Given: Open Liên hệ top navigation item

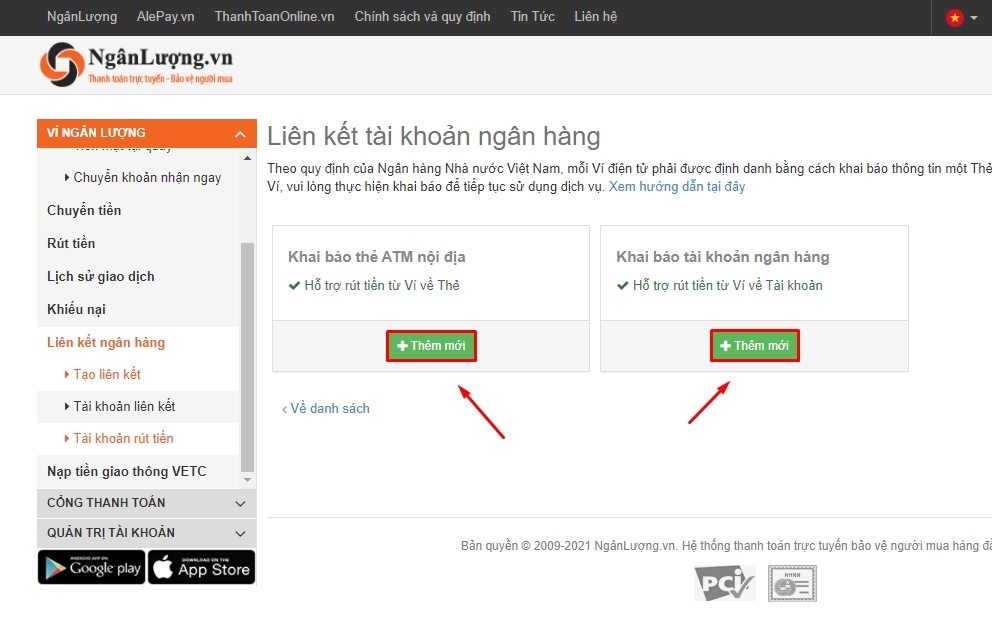Looking at the screenshot, I should 595,16.
